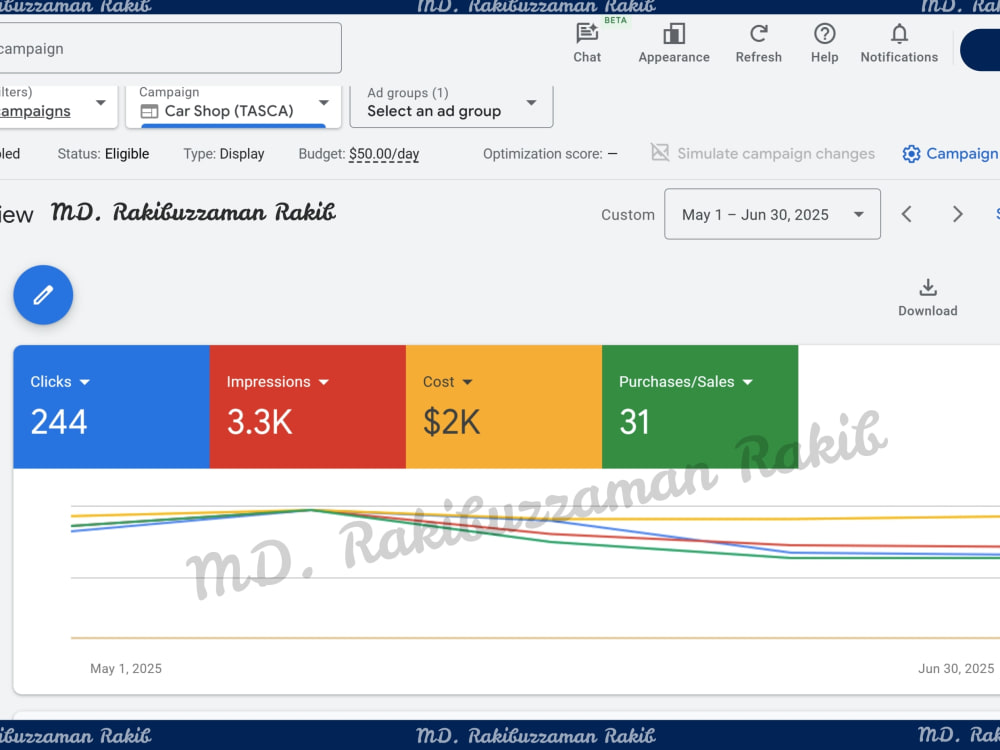Click the Simulate campaign changes icon
Screen dimensions: 1000x750
click(x=659, y=153)
